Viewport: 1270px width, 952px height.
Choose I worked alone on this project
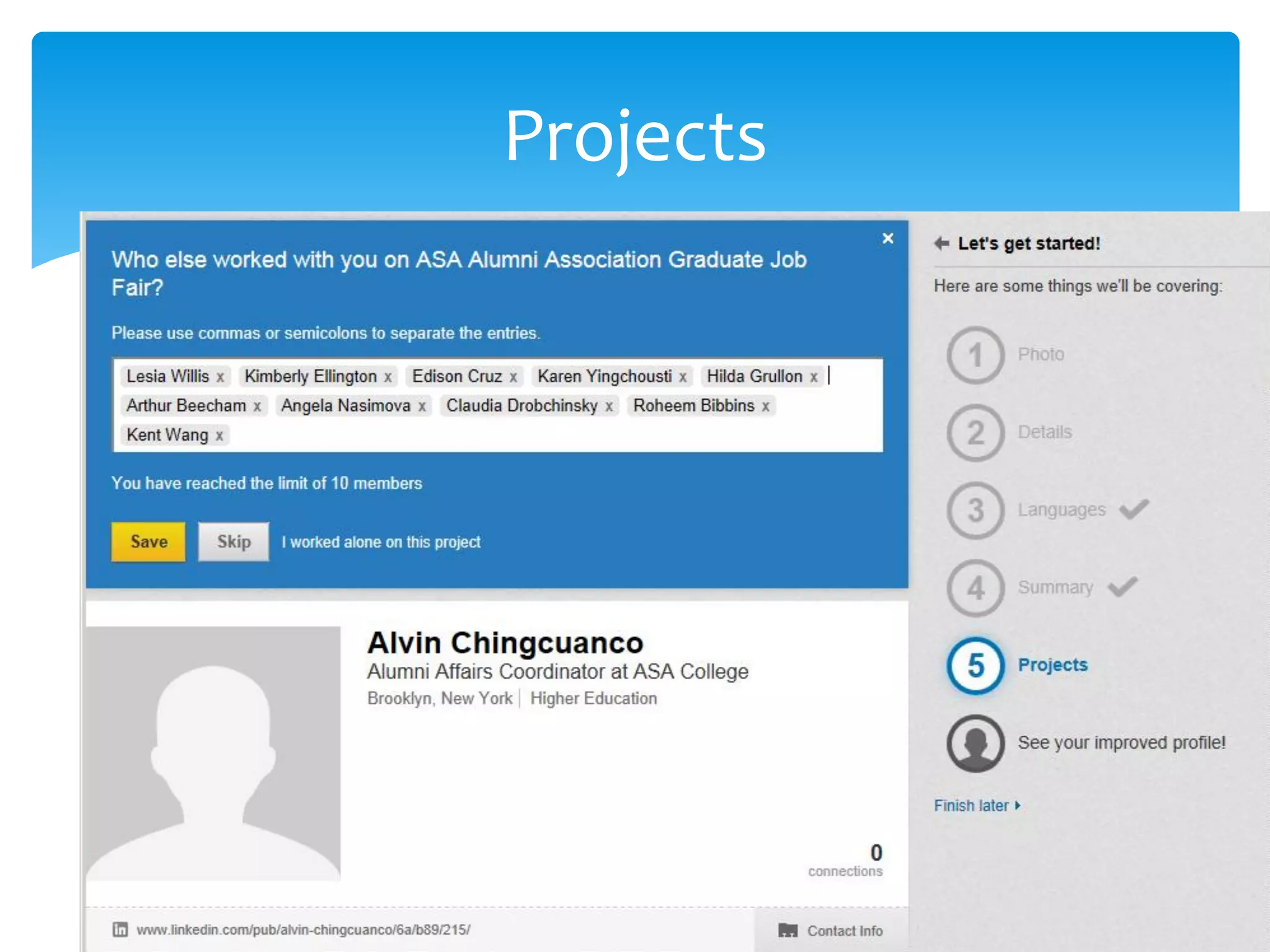(381, 542)
